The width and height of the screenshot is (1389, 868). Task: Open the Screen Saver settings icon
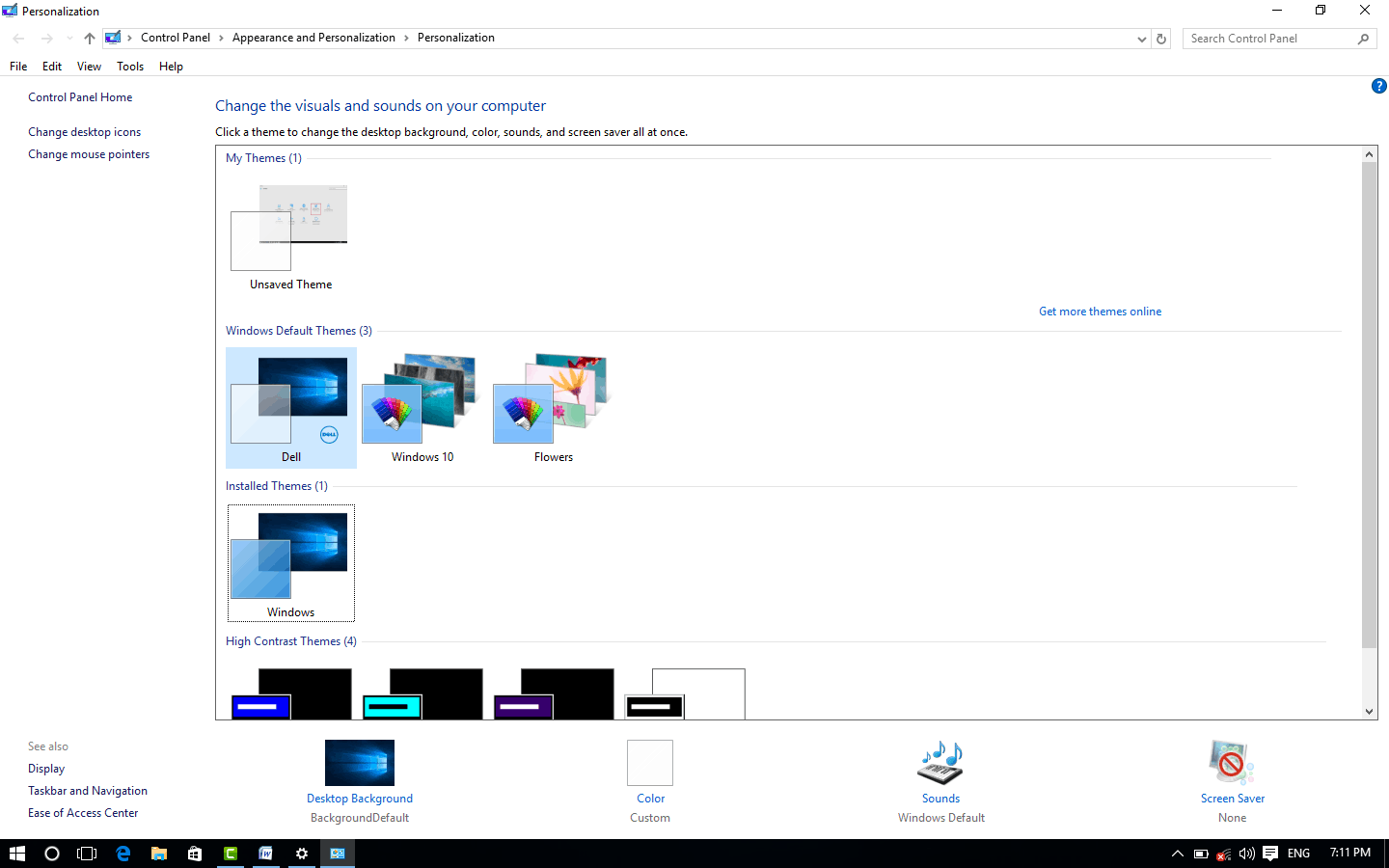1232,763
